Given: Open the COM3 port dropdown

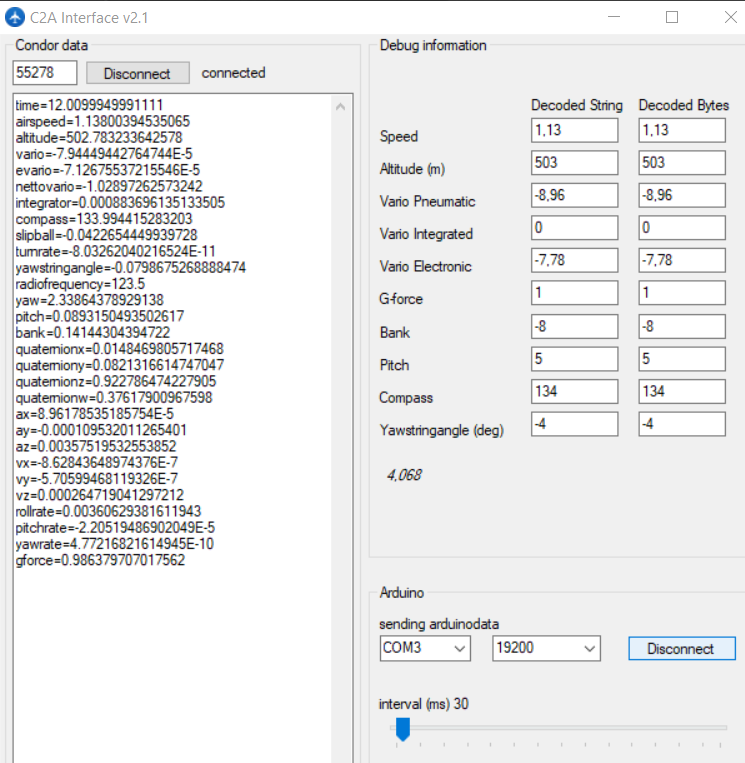Looking at the screenshot, I should coord(425,648).
